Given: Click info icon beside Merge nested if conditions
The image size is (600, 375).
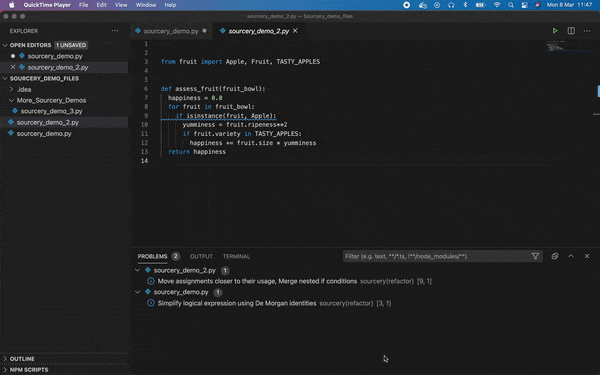Looking at the screenshot, I should point(151,281).
